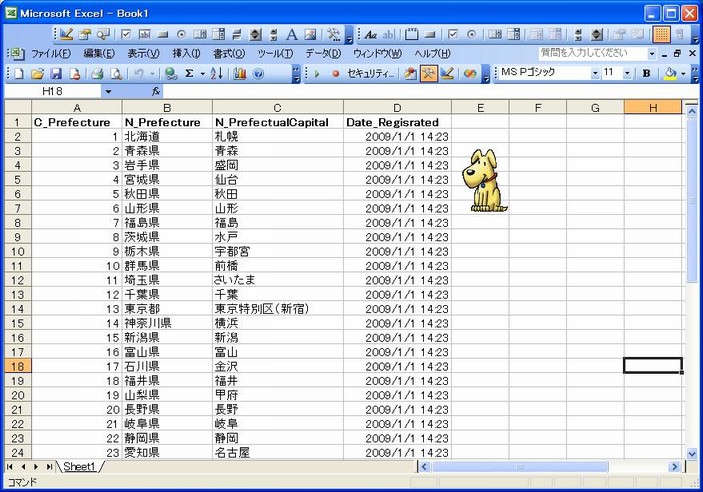
Task: Launch the Chart Wizard
Action: click(240, 74)
